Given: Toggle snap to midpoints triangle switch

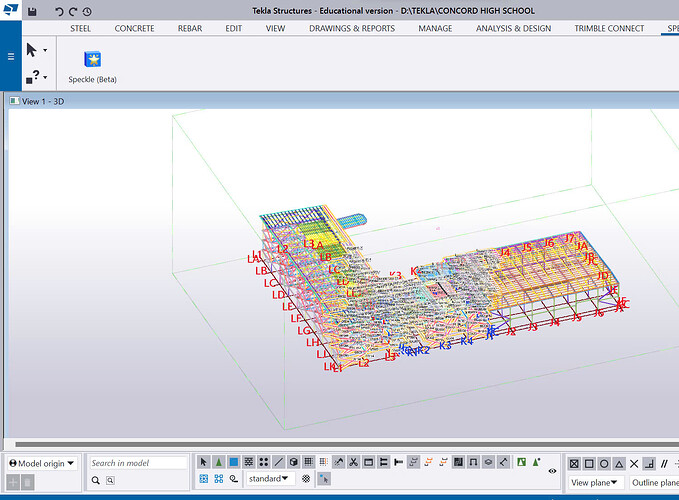Looking at the screenshot, I should coord(619,464).
